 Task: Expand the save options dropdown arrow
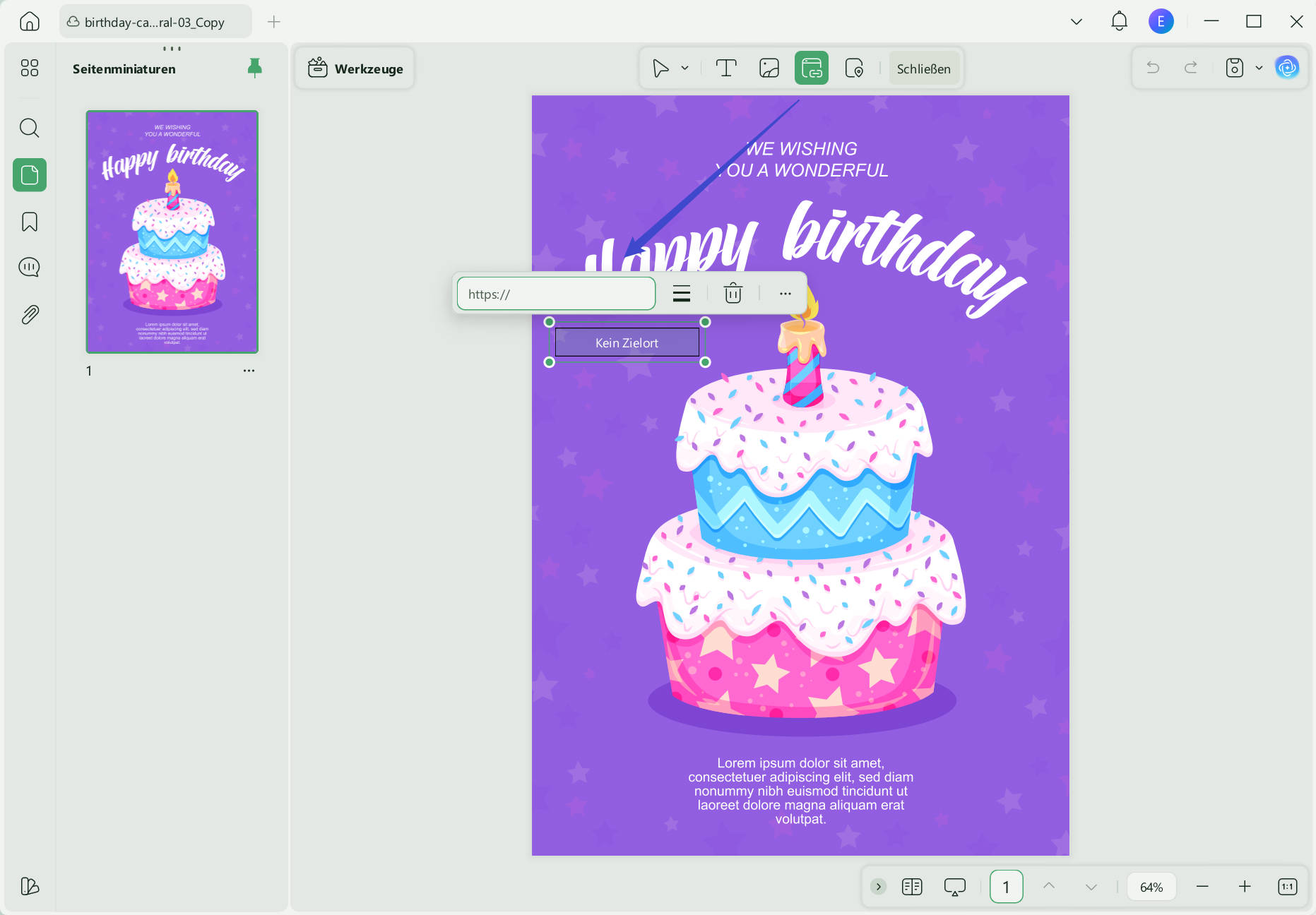pos(1259,68)
